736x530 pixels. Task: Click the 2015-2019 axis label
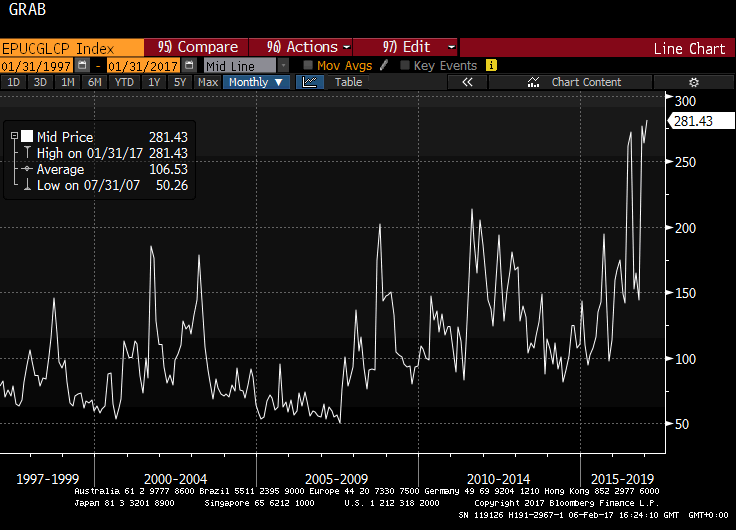coord(622,479)
